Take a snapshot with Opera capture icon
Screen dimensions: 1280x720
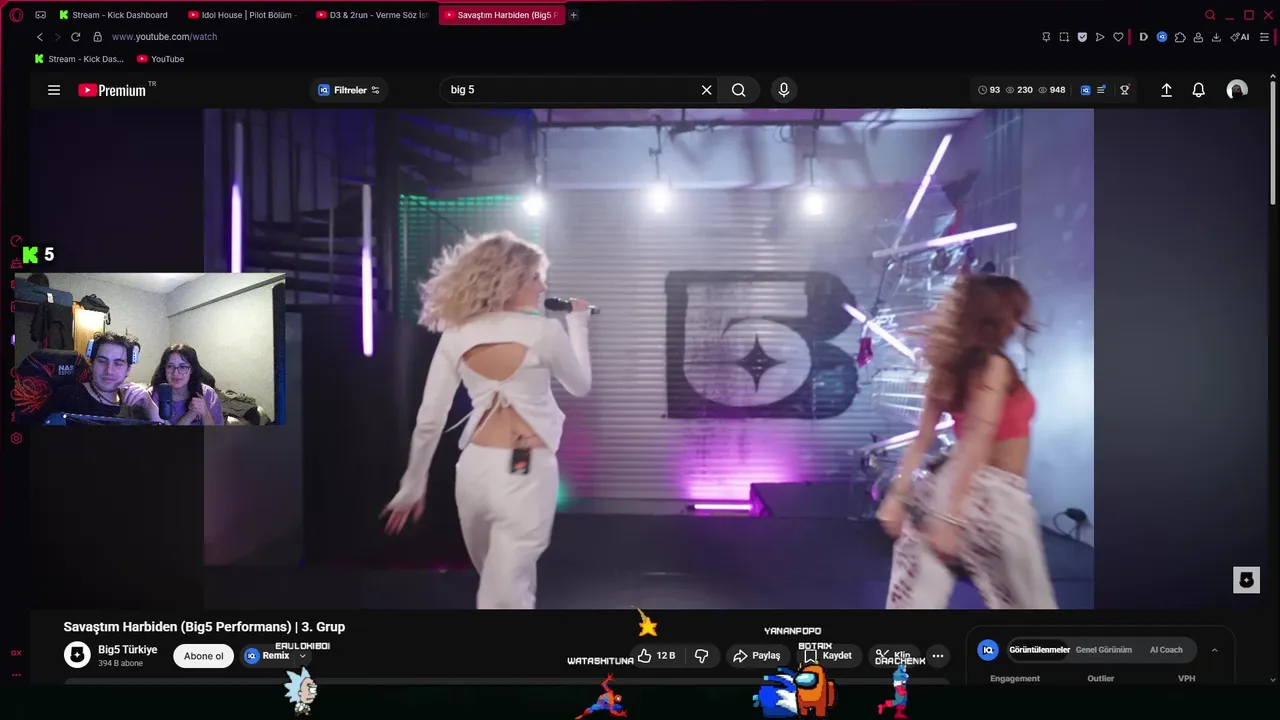coord(1064,37)
